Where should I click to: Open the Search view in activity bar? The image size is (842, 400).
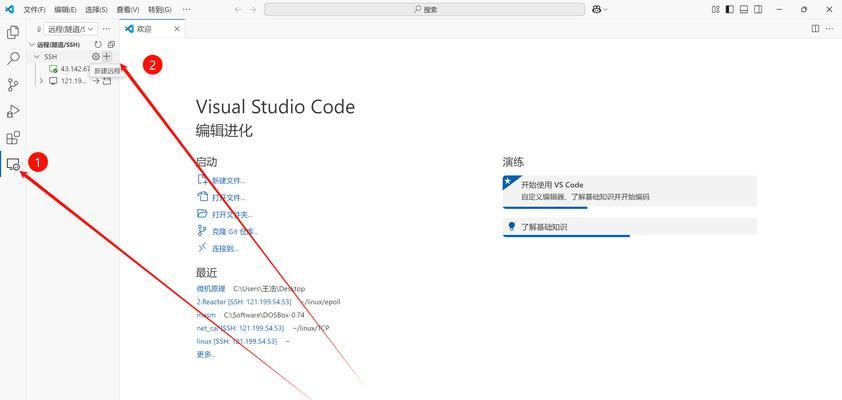(13, 59)
